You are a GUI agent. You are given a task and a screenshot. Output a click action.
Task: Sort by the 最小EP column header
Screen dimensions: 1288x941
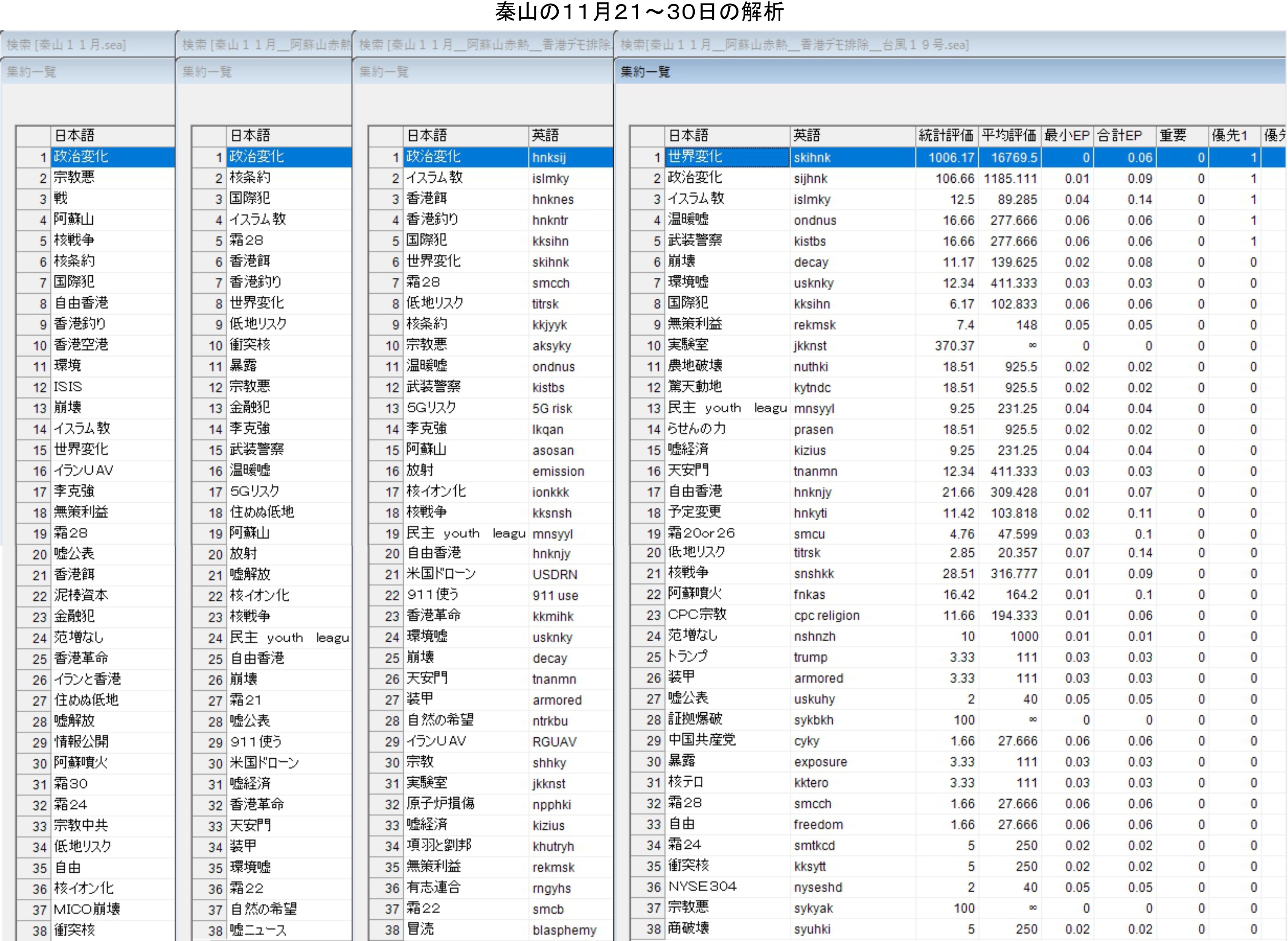tap(1066, 136)
